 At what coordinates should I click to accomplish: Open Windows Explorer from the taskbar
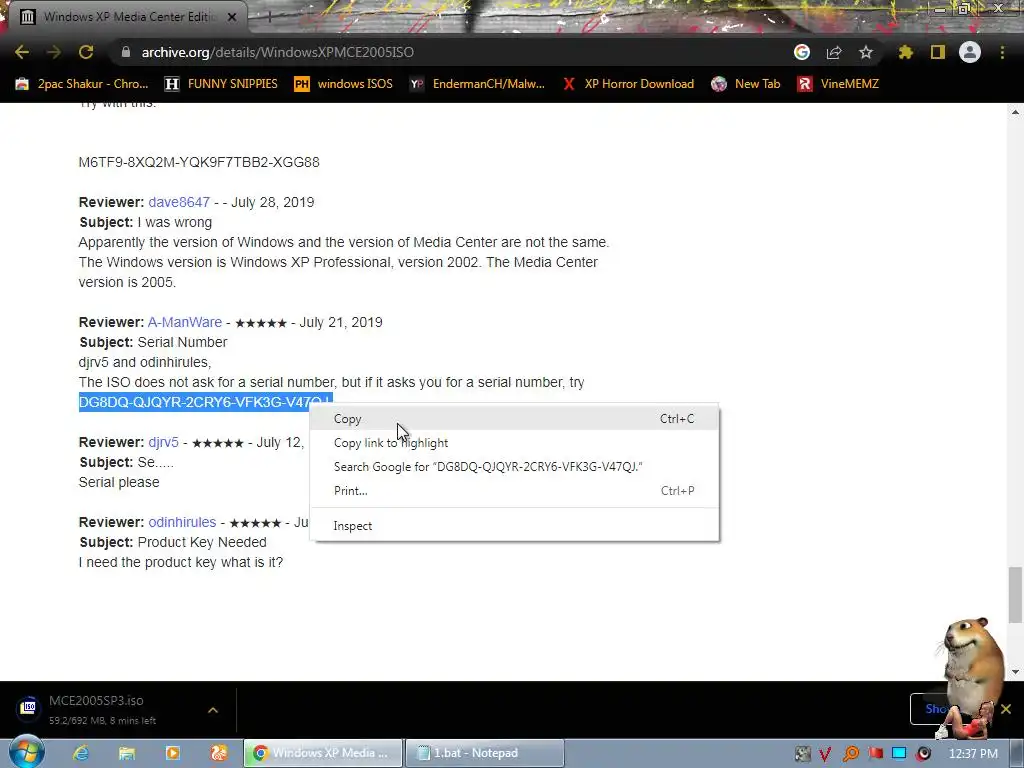pyautogui.click(x=127, y=753)
